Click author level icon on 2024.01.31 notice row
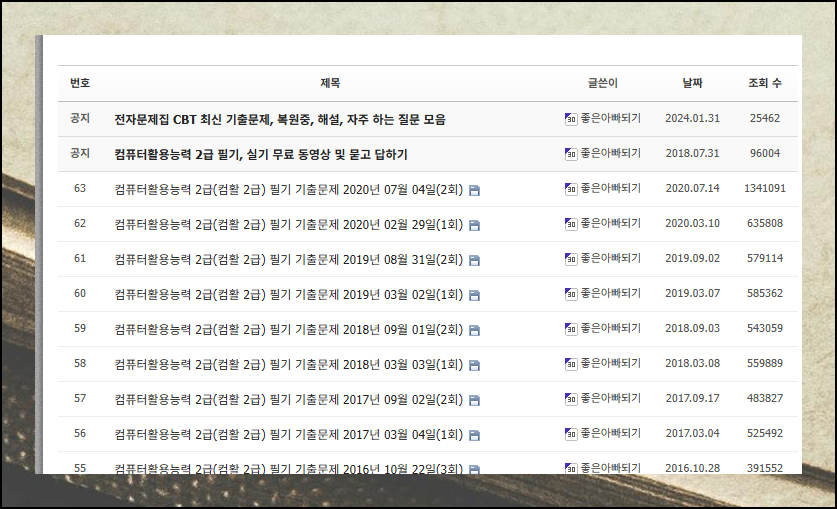This screenshot has height=509, width=837. point(571,119)
